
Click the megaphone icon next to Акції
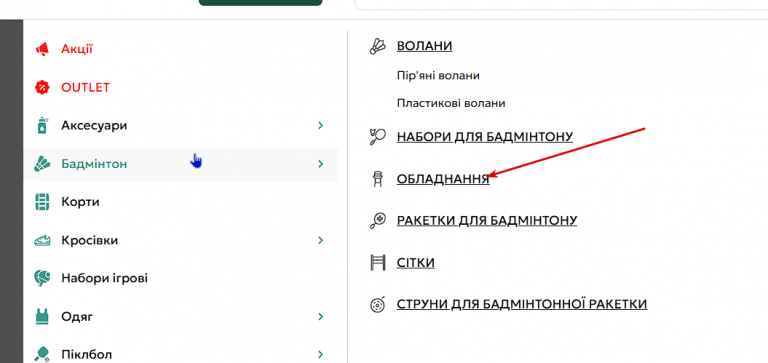[42, 49]
